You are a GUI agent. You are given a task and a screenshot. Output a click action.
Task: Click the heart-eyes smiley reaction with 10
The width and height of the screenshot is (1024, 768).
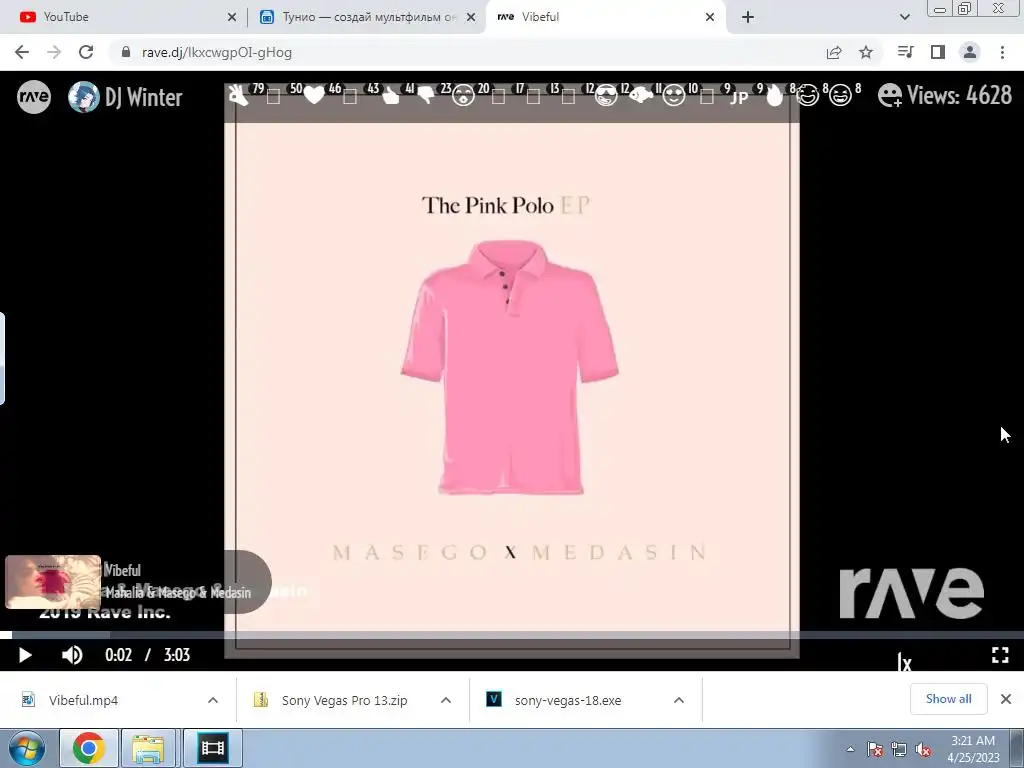674,96
